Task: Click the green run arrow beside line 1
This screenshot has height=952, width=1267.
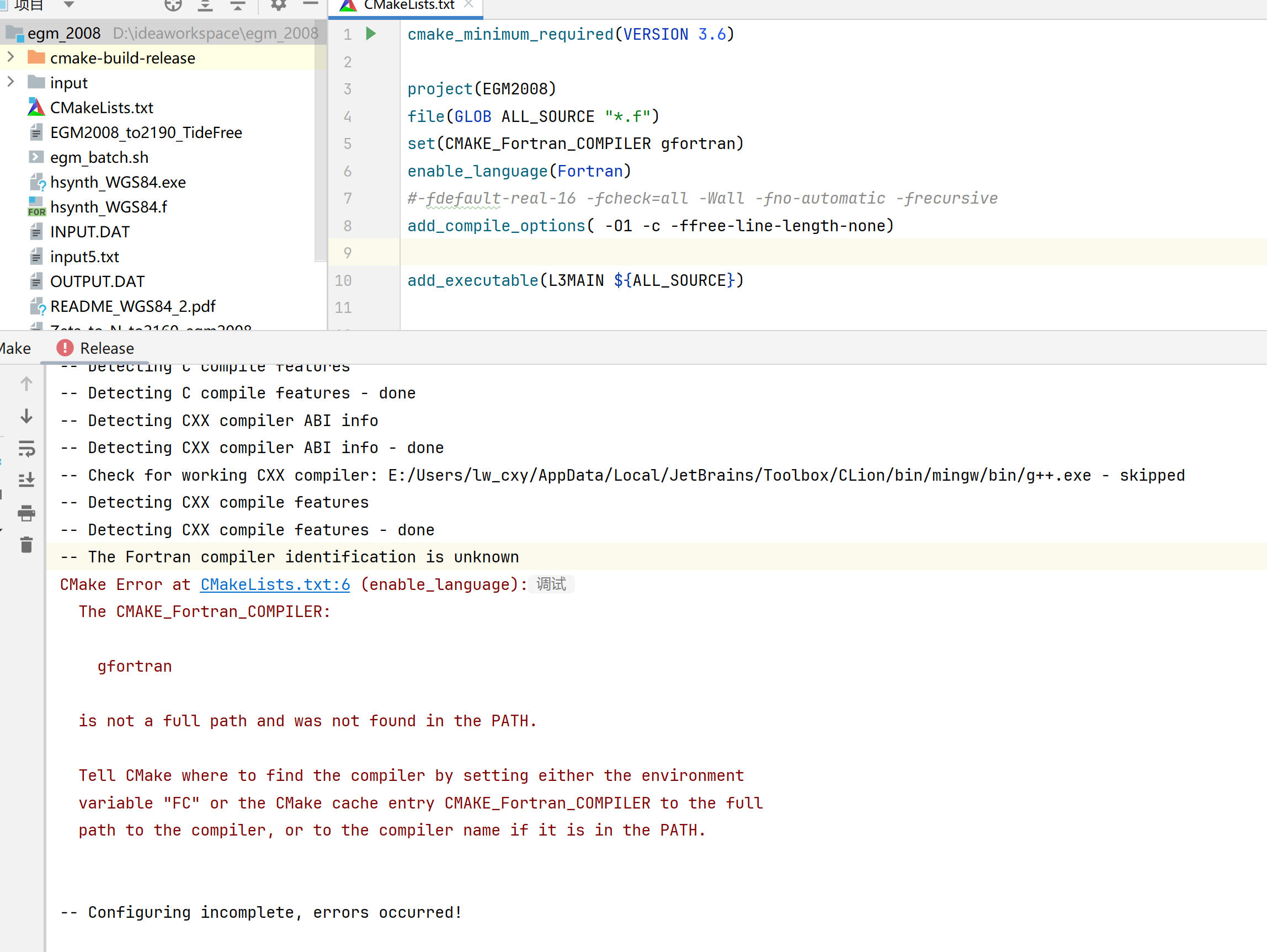Action: [371, 34]
